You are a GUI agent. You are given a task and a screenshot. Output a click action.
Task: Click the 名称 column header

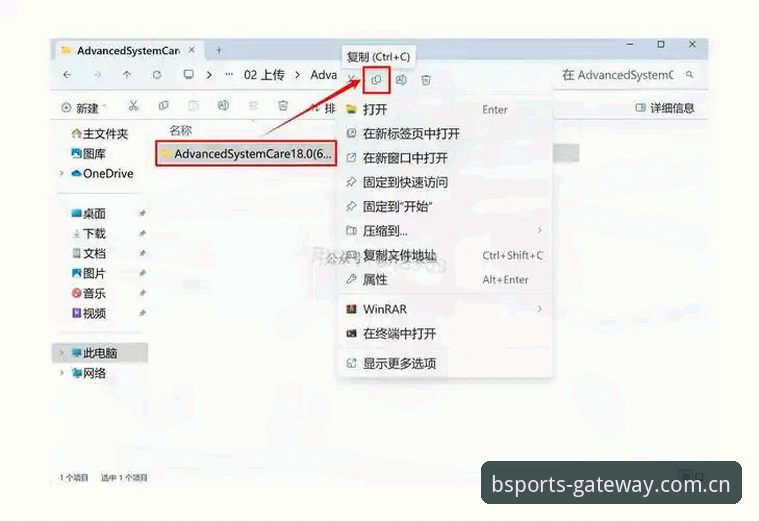[181, 130]
